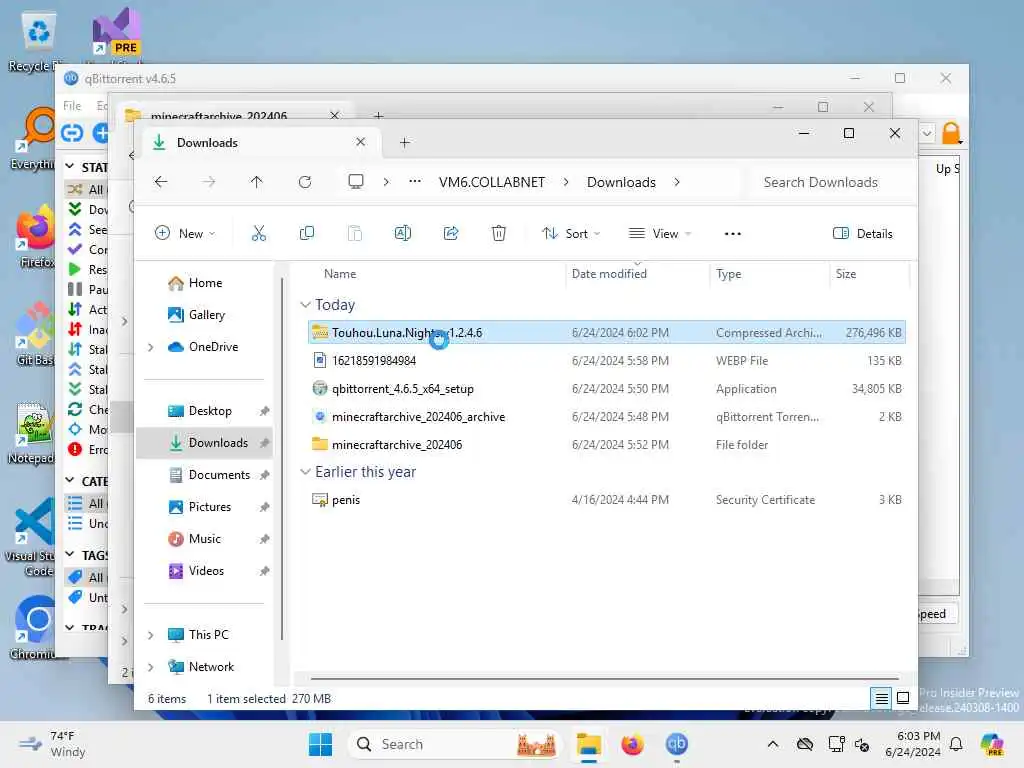Screen dimensions: 1024x768
Task: Click the Delete trash icon in Explorer toolbar
Action: [498, 233]
